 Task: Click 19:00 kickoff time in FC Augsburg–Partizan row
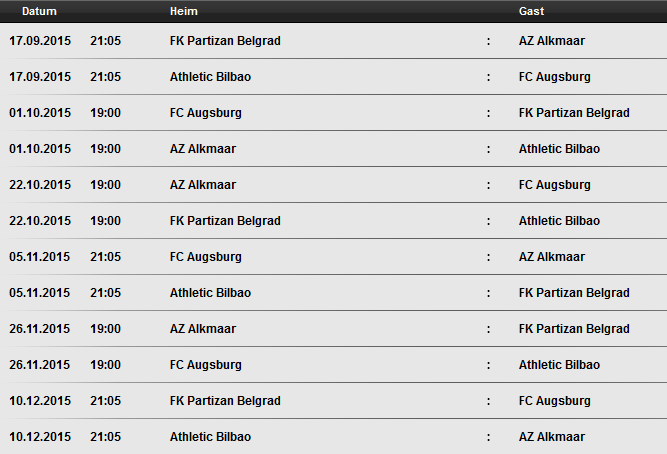(x=105, y=113)
